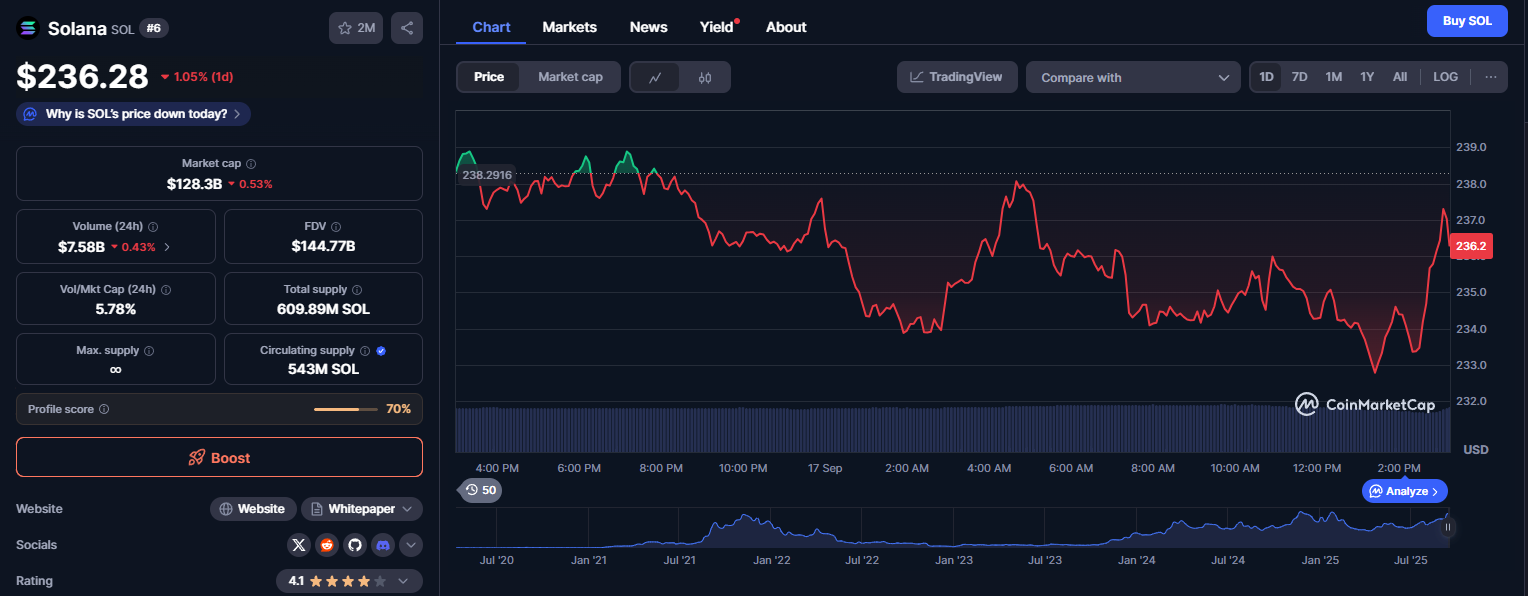Click the $144.77B FDV value

pos(323,246)
